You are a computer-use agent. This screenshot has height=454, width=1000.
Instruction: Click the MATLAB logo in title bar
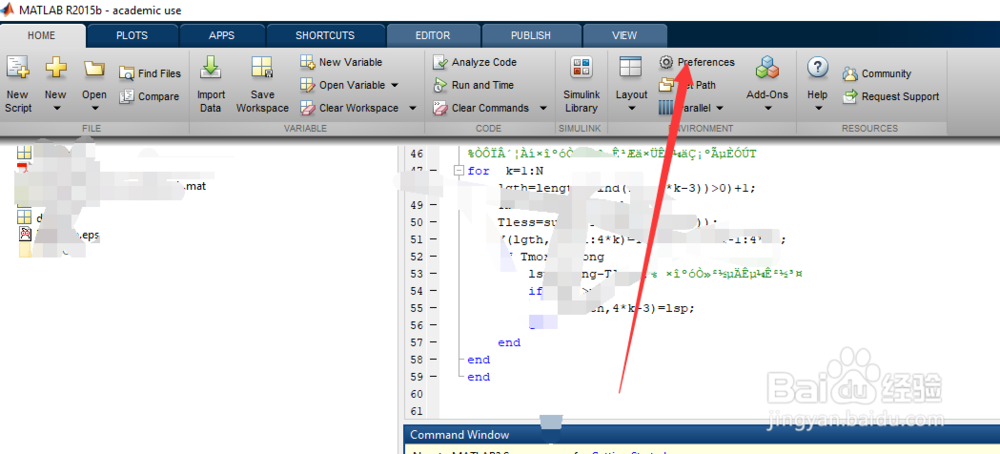pos(9,10)
